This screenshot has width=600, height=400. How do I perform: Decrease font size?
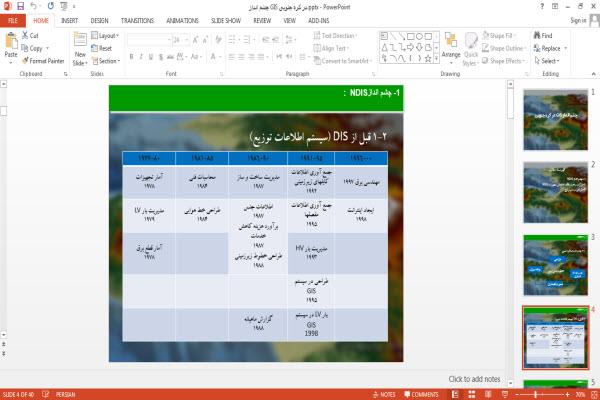point(205,40)
